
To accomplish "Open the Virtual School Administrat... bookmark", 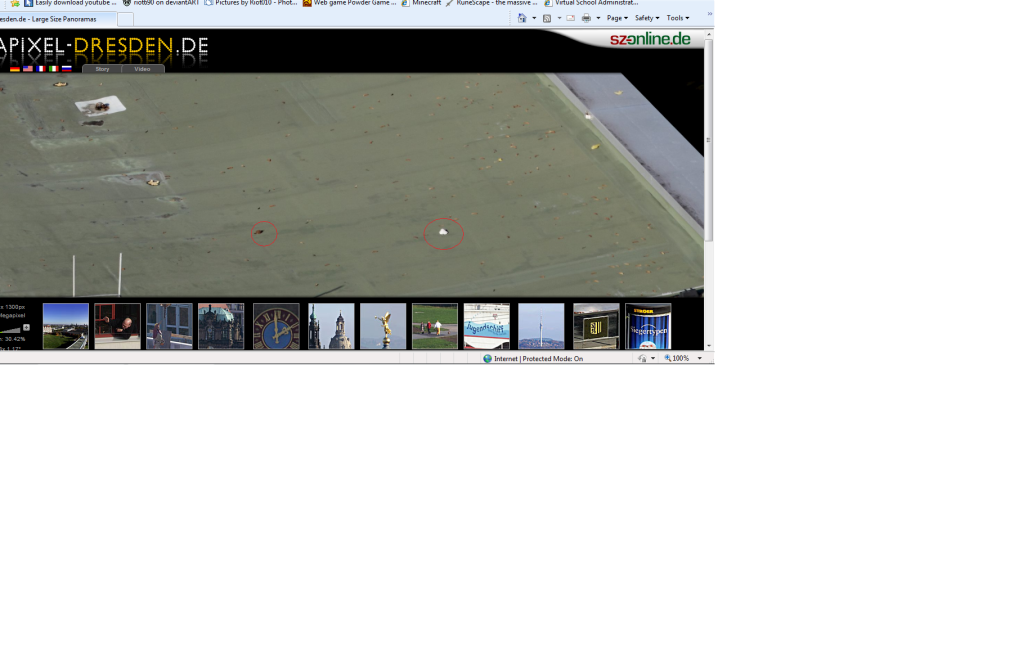I will (592, 3).
